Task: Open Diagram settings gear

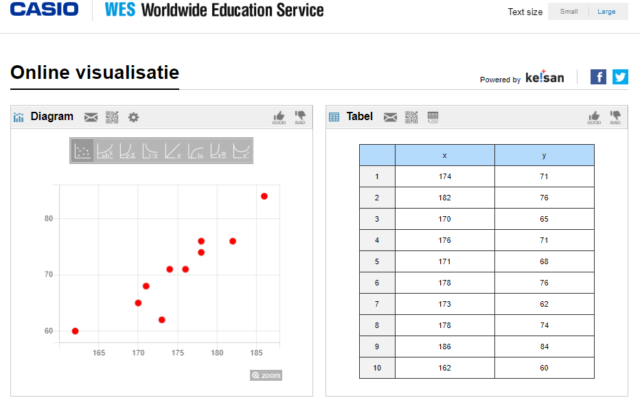Action: click(133, 117)
